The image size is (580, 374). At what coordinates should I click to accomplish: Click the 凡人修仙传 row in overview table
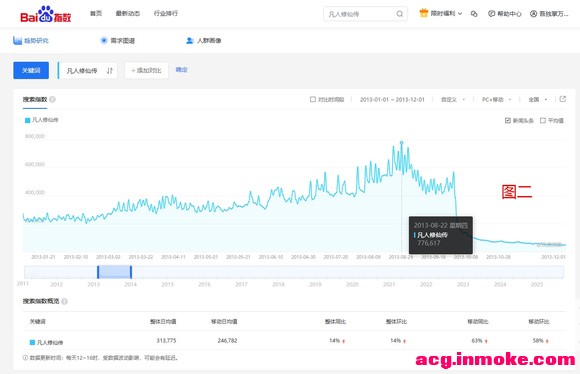[294, 341]
